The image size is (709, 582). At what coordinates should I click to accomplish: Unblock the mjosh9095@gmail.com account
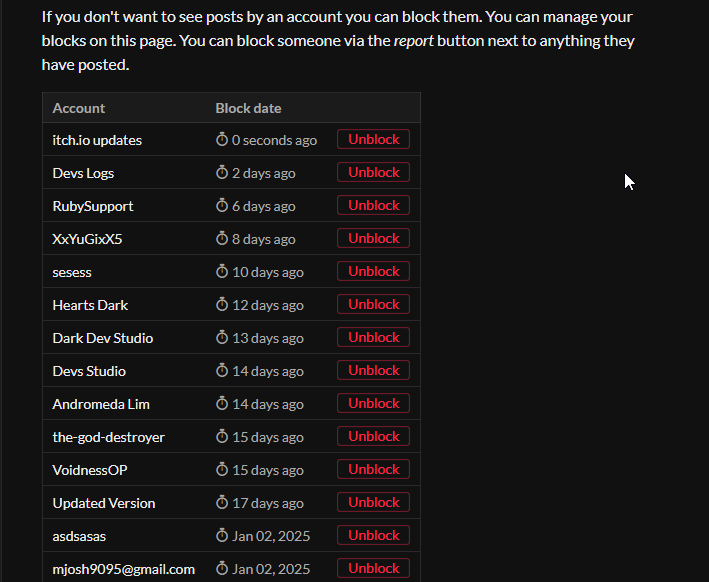(373, 569)
